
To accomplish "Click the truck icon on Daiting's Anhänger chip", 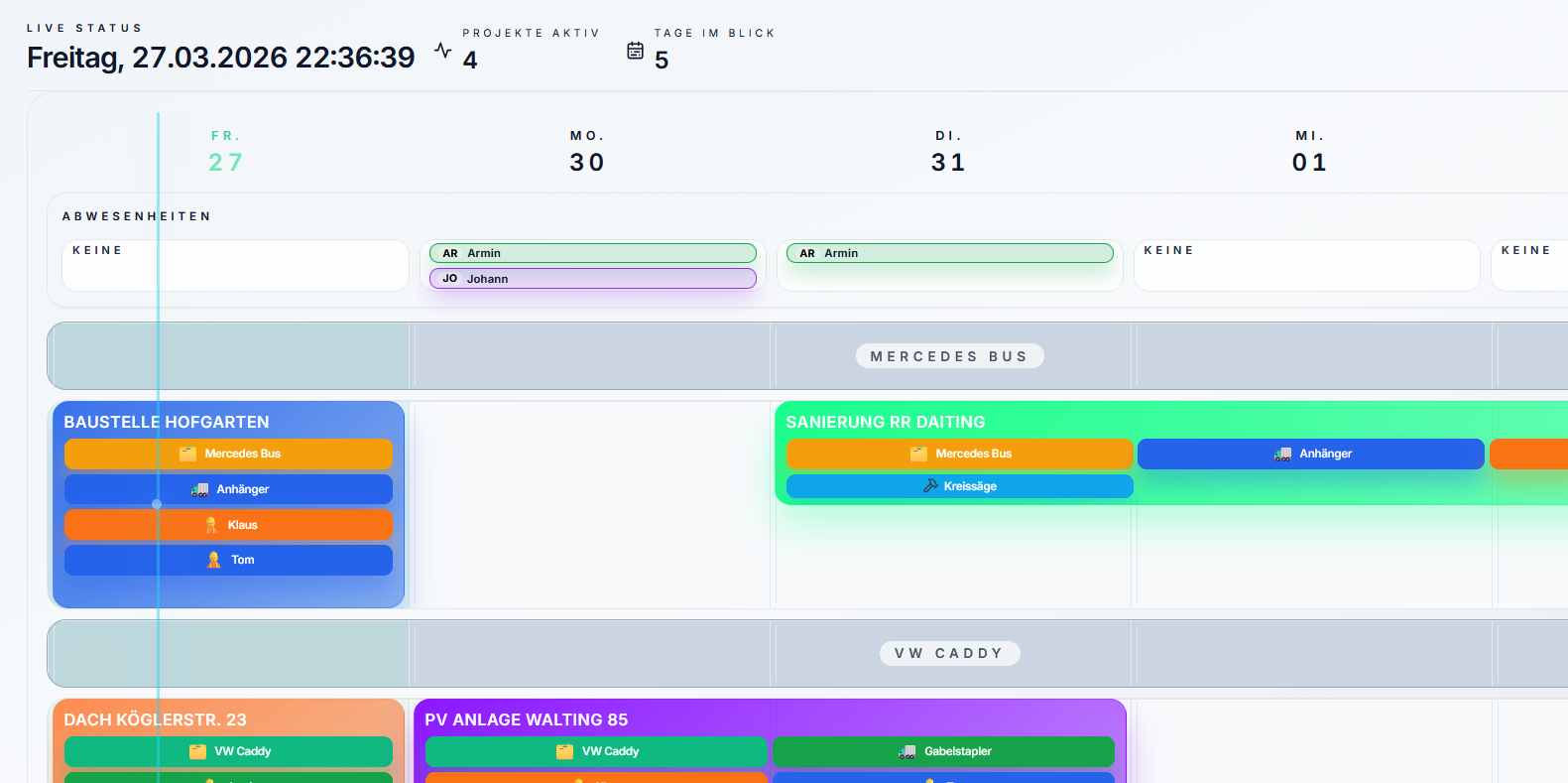I will 1282,454.
